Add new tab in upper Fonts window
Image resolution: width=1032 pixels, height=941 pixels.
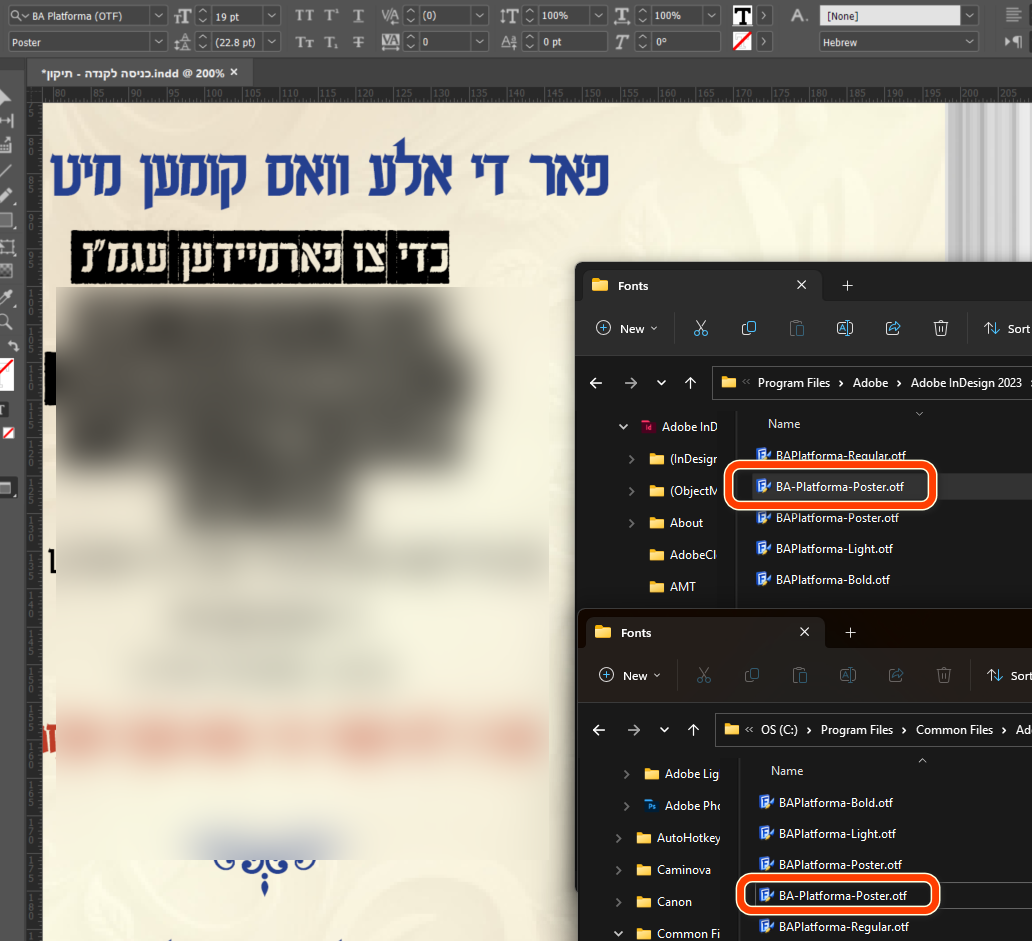848,285
